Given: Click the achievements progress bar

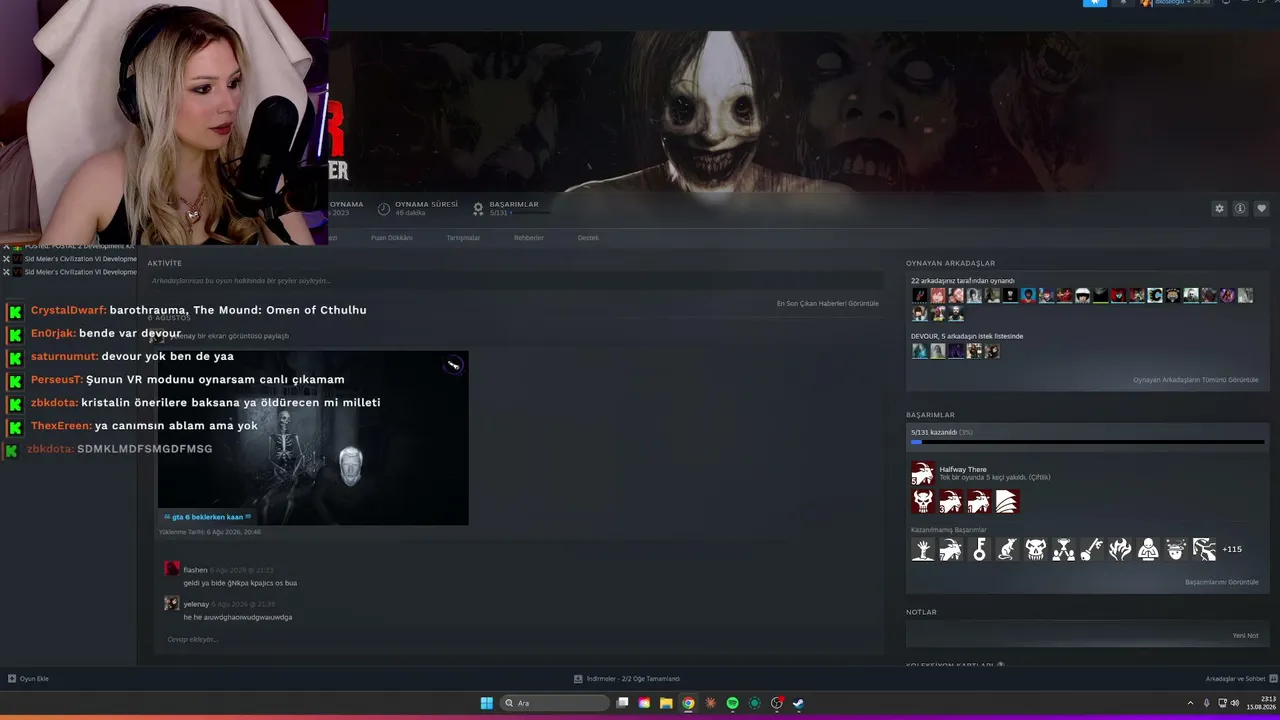Looking at the screenshot, I should [x=1087, y=442].
